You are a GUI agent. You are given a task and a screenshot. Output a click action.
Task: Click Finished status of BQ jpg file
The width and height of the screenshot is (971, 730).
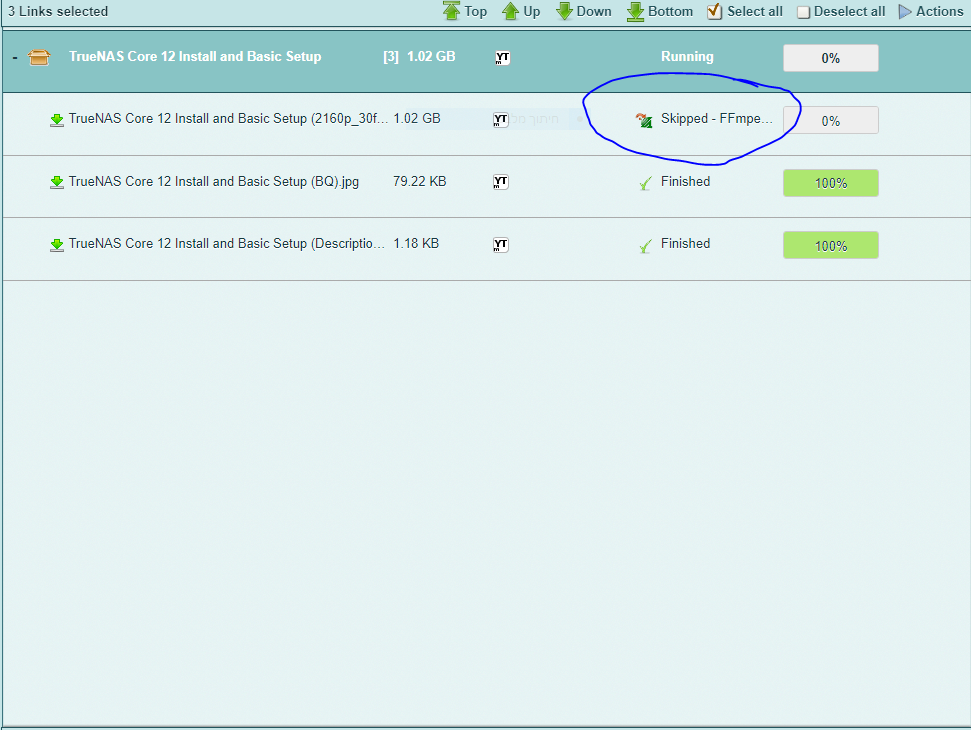(x=686, y=181)
